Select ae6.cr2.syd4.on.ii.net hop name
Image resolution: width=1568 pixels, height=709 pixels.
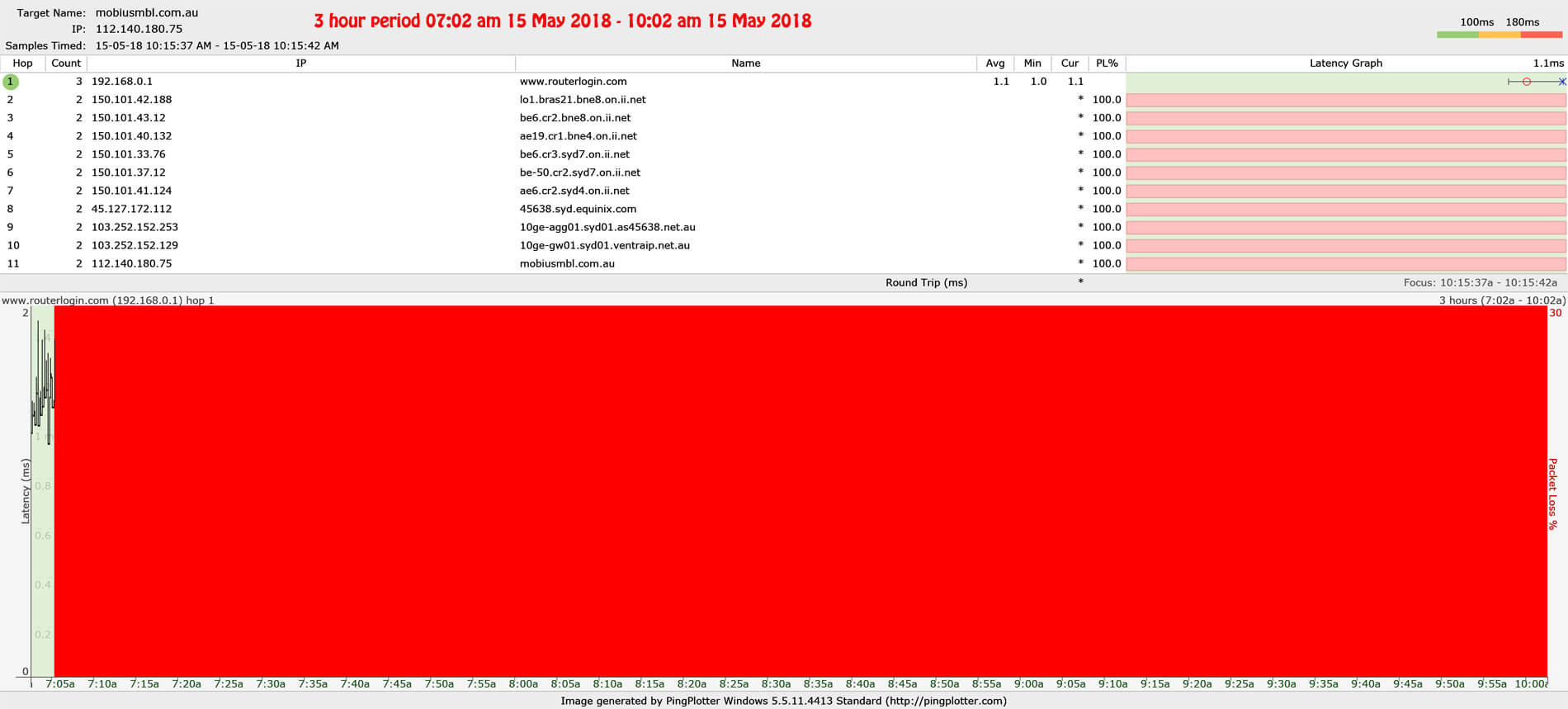[x=574, y=191]
